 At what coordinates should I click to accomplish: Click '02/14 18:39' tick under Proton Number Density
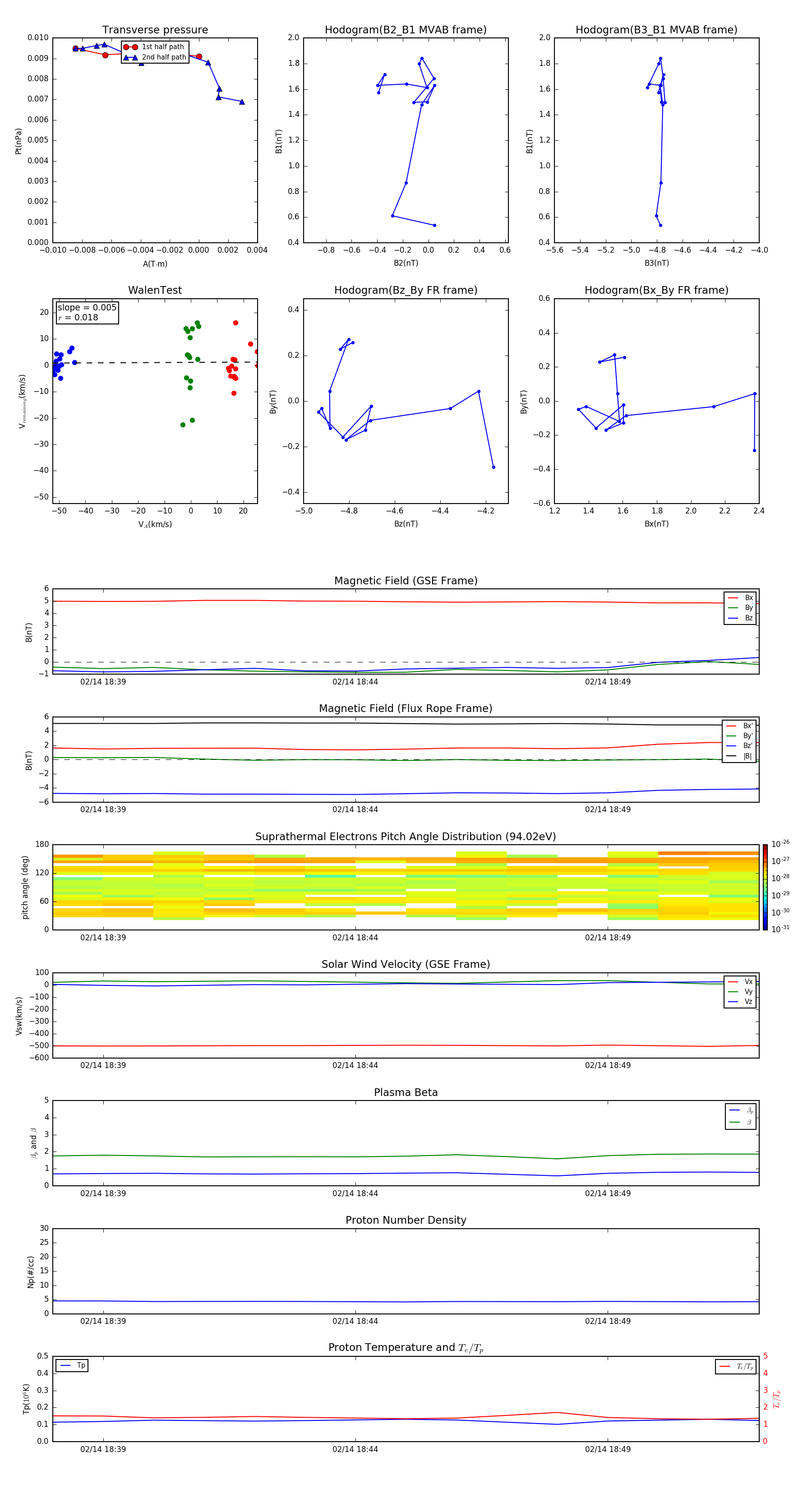pos(103,1321)
